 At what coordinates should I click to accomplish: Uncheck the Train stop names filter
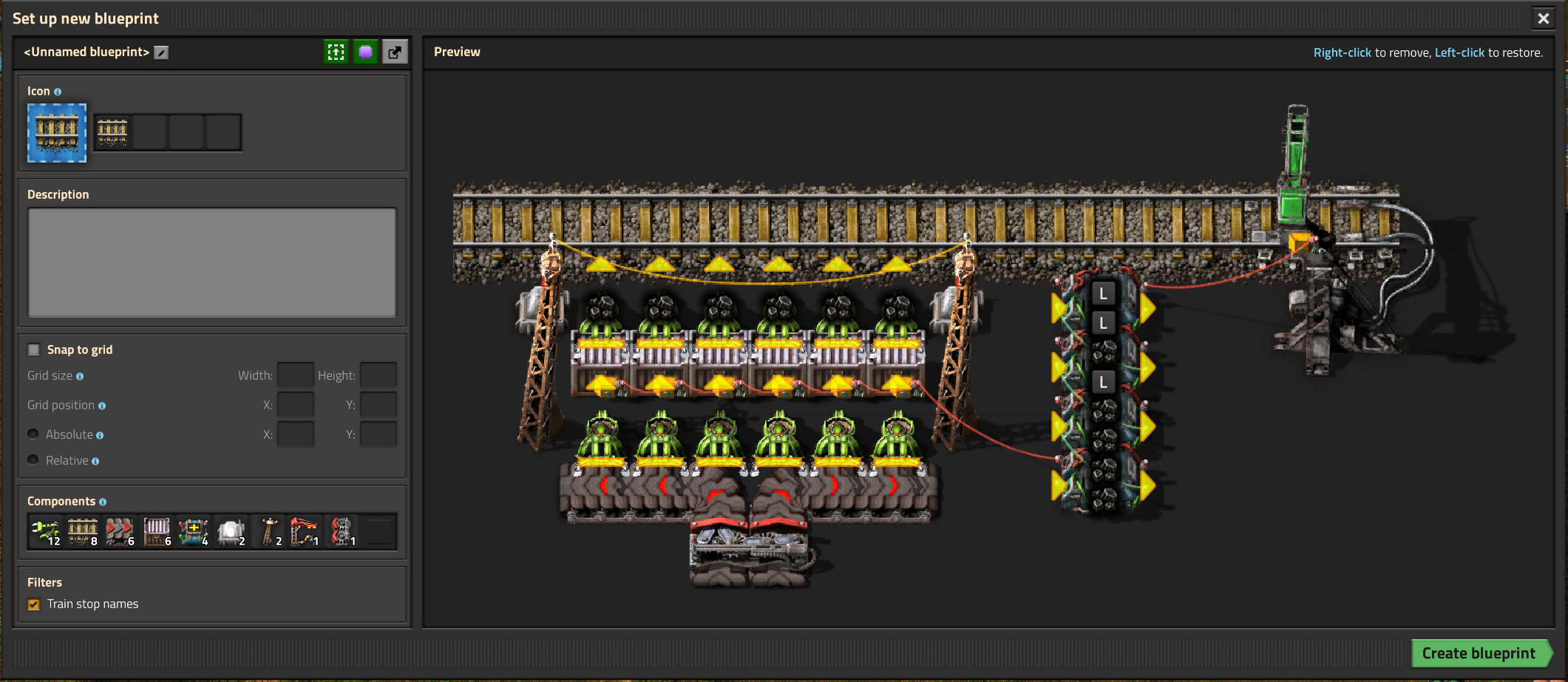[x=34, y=604]
